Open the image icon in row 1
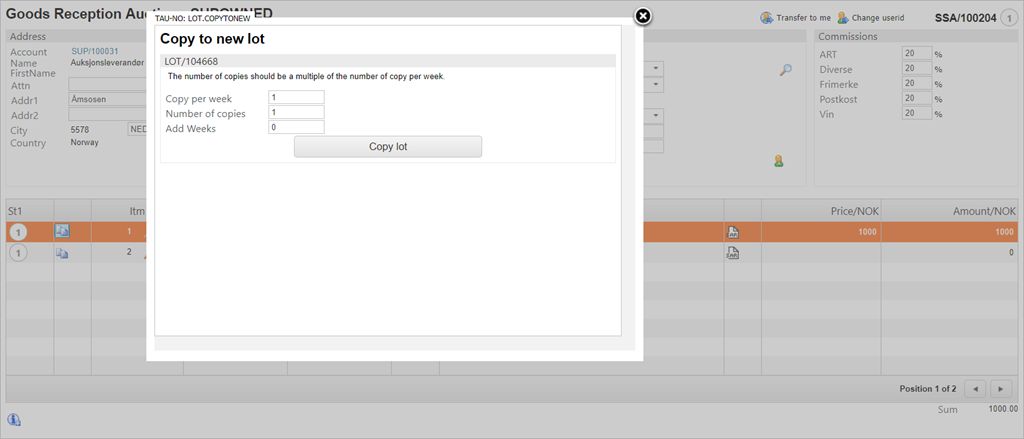Image resolution: width=1024 pixels, height=439 pixels. (x=62, y=231)
